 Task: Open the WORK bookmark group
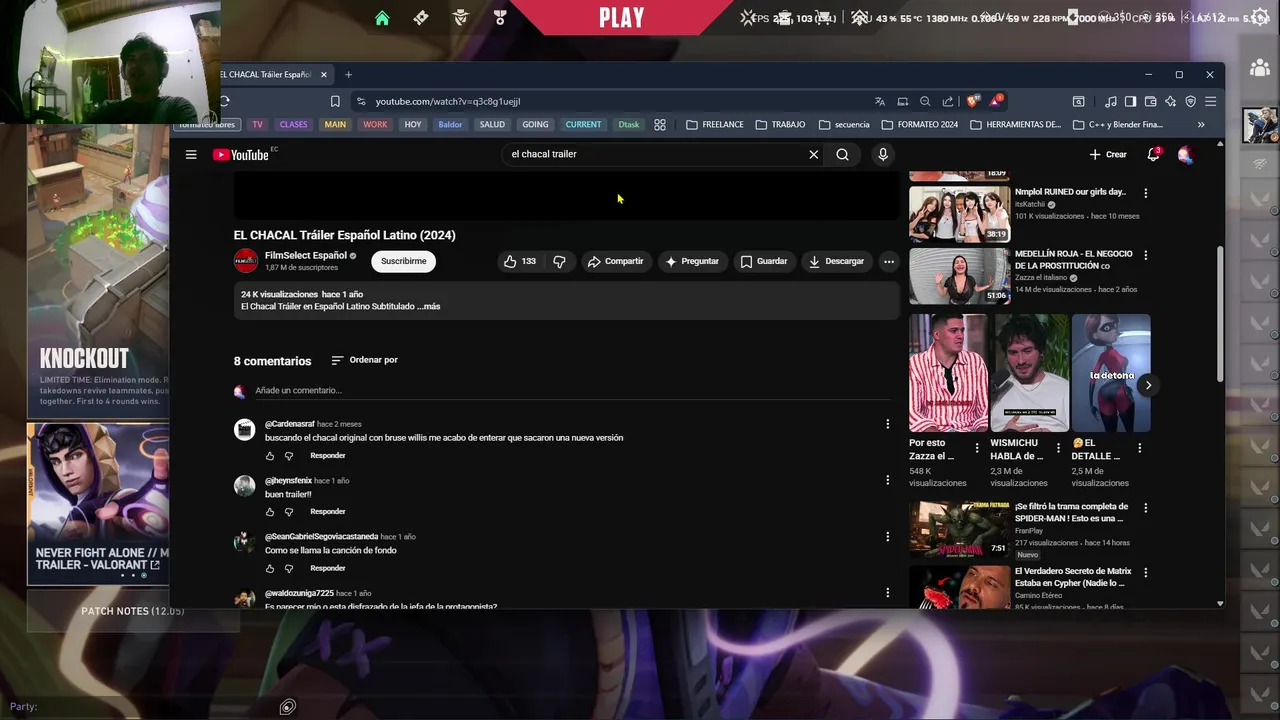[375, 125]
